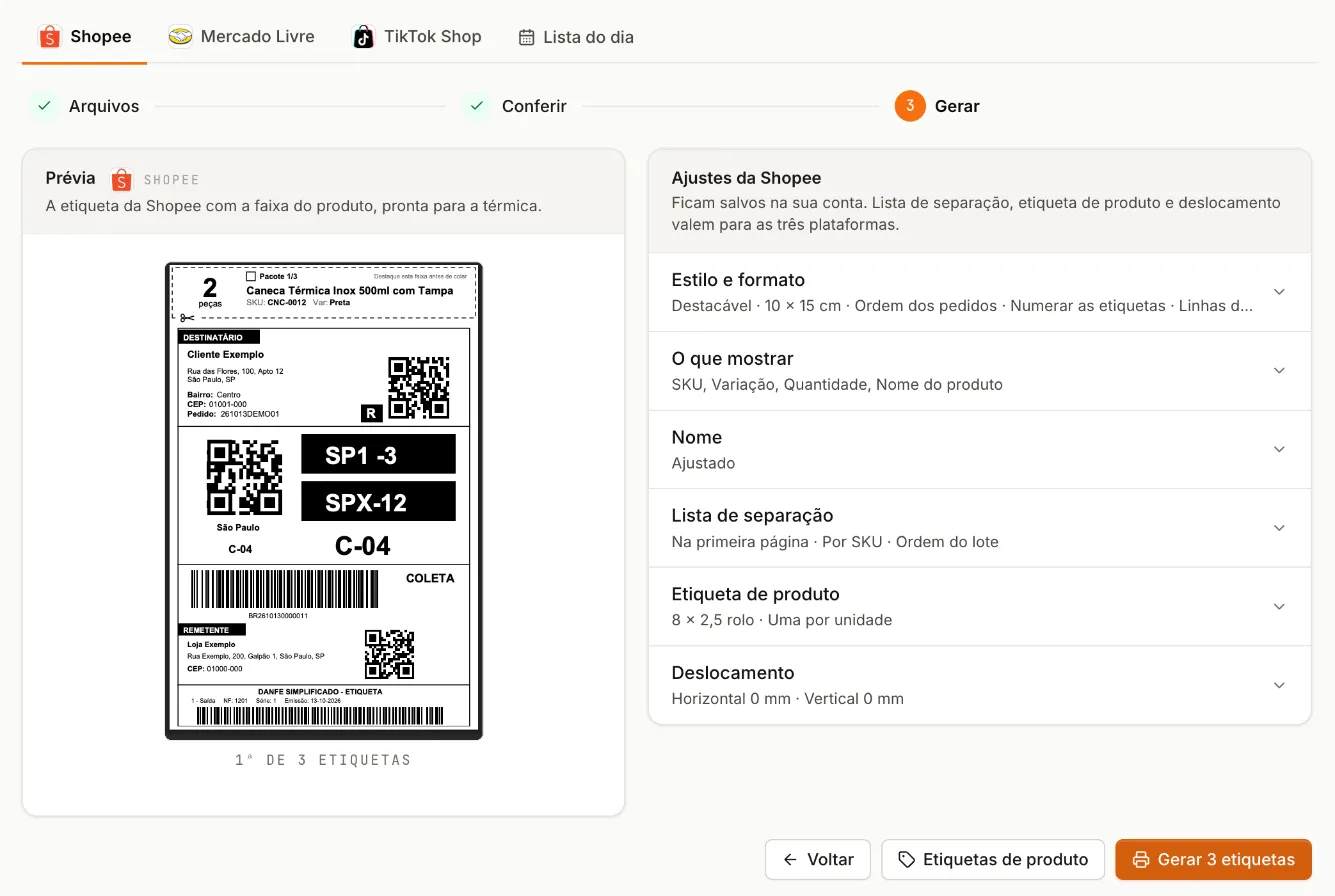The image size is (1335, 896).
Task: Click the Mercado Livre handshake icon
Action: 180,37
